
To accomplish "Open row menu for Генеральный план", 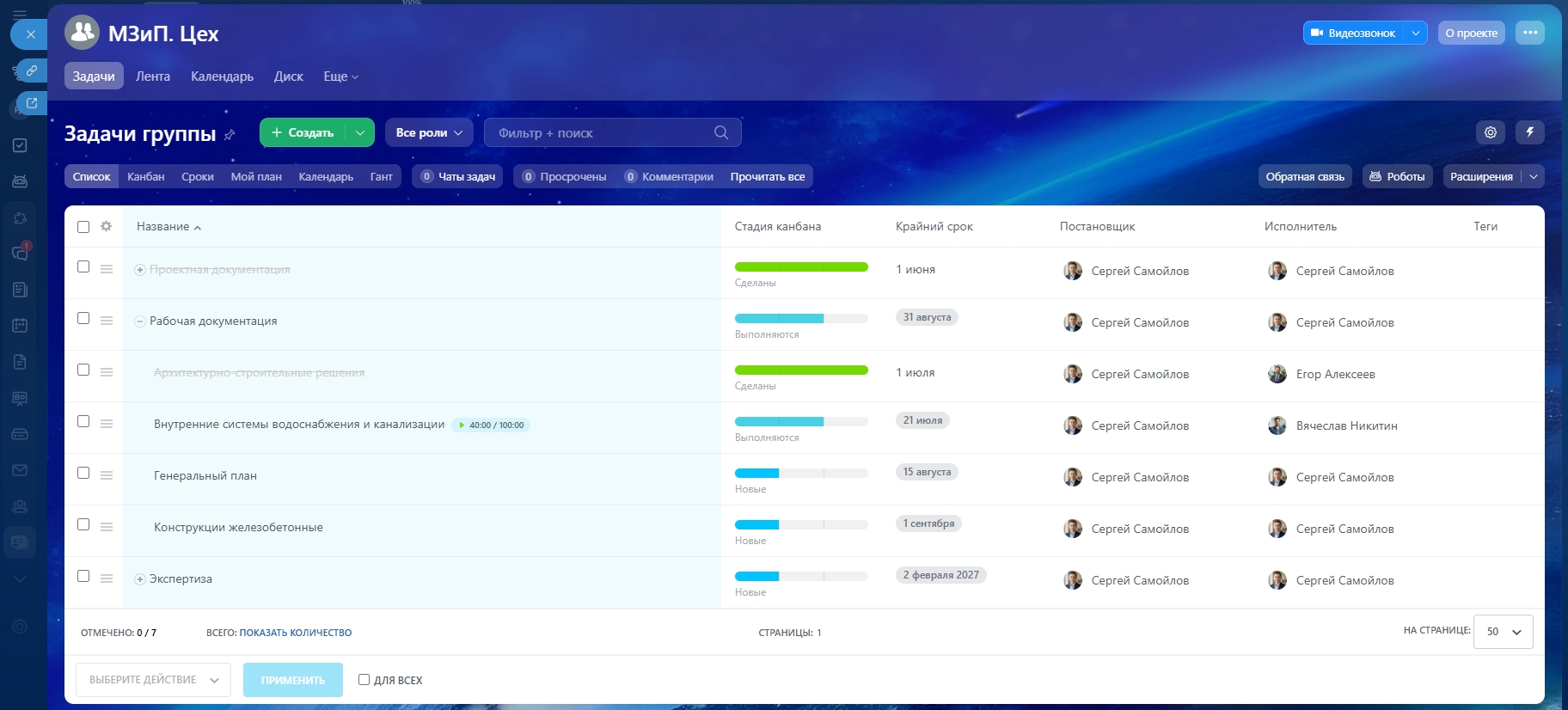I will [x=107, y=475].
